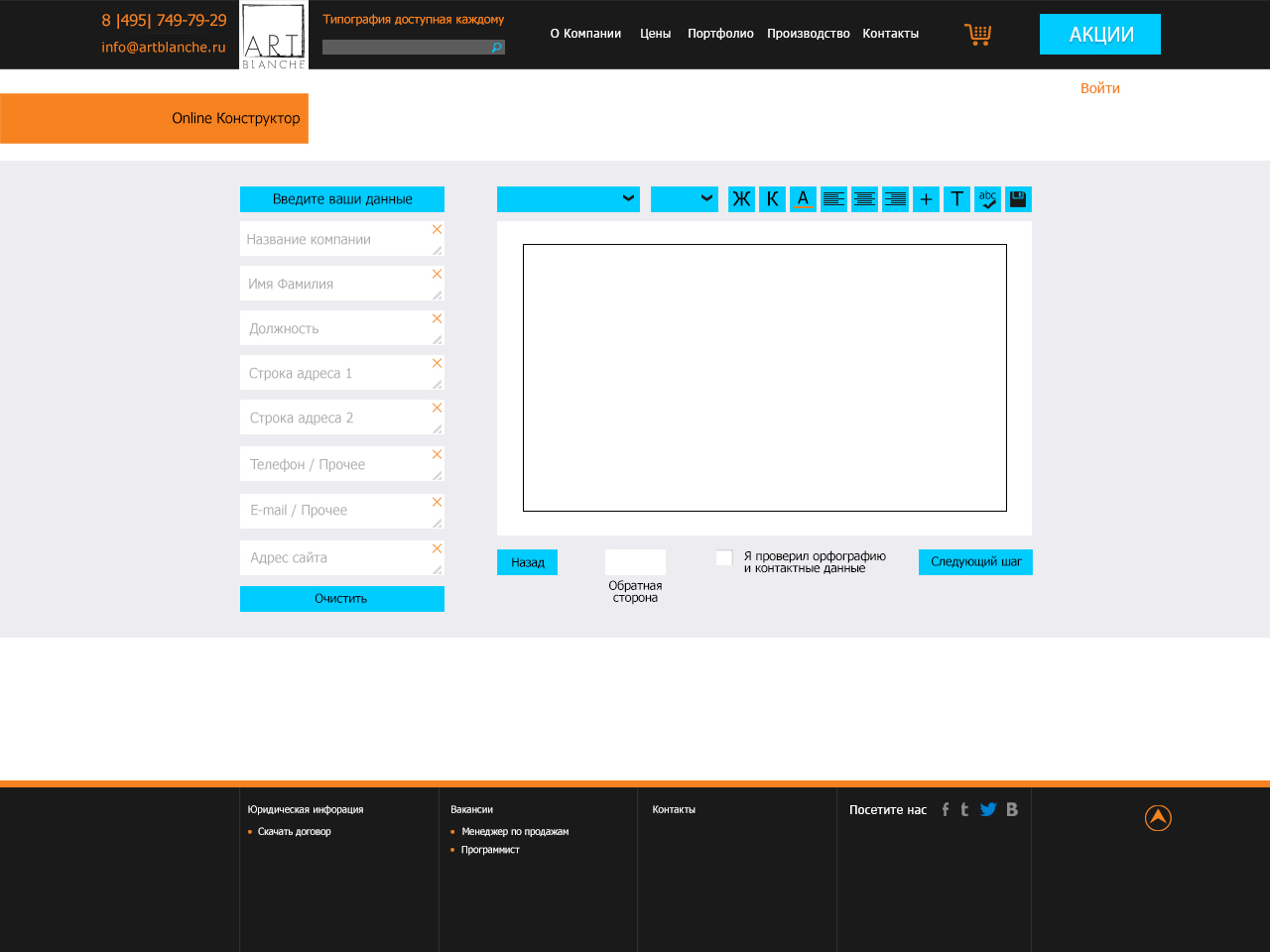1270x952 pixels.
Task: Open the 'Портфолио' menu item
Action: click(720, 34)
